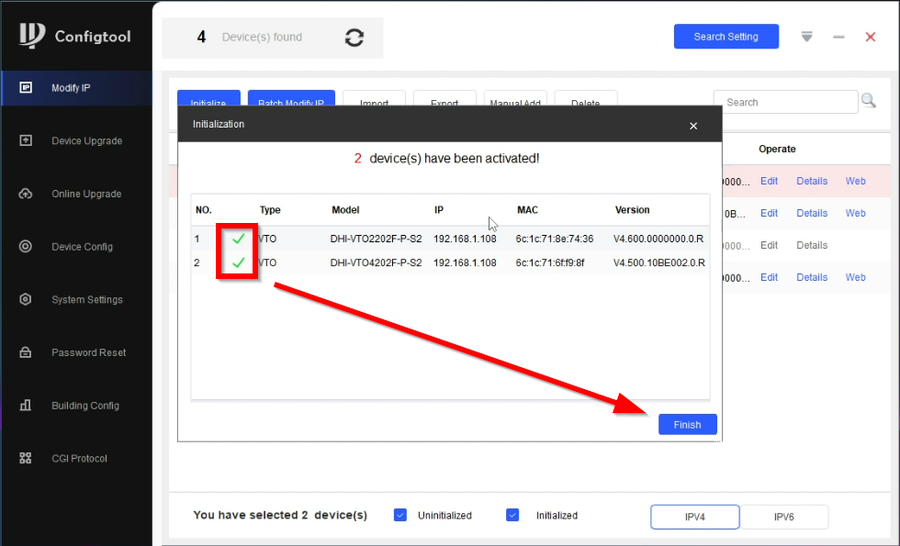Click the Device Upgrade sidebar icon
900x546 pixels.
point(26,140)
